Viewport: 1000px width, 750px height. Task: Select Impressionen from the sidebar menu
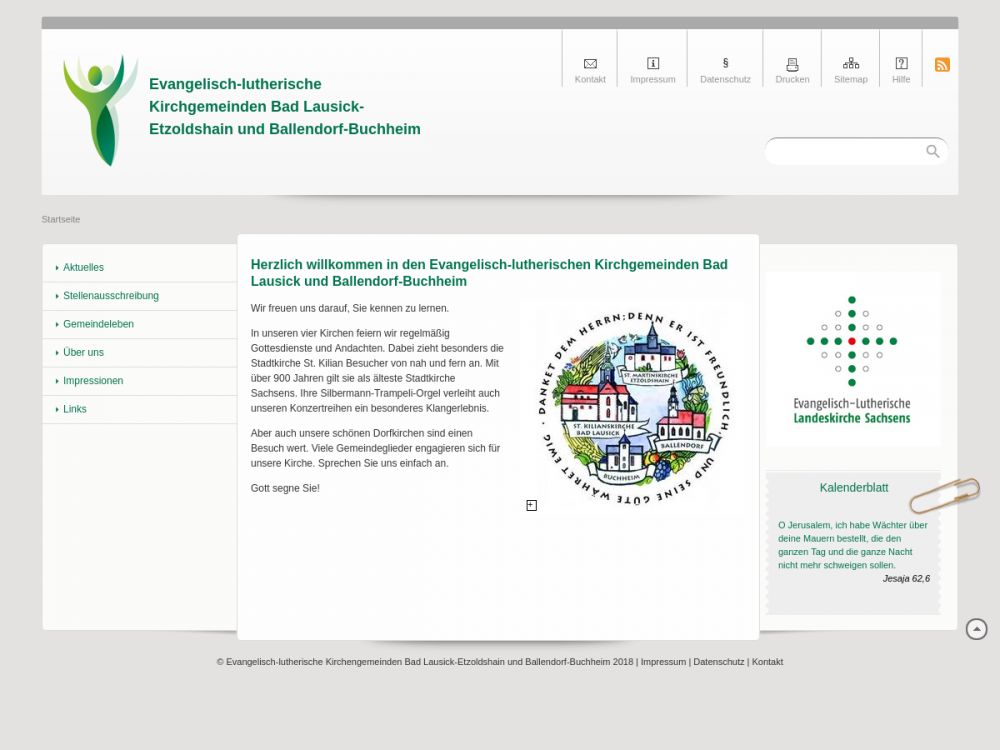coord(93,381)
